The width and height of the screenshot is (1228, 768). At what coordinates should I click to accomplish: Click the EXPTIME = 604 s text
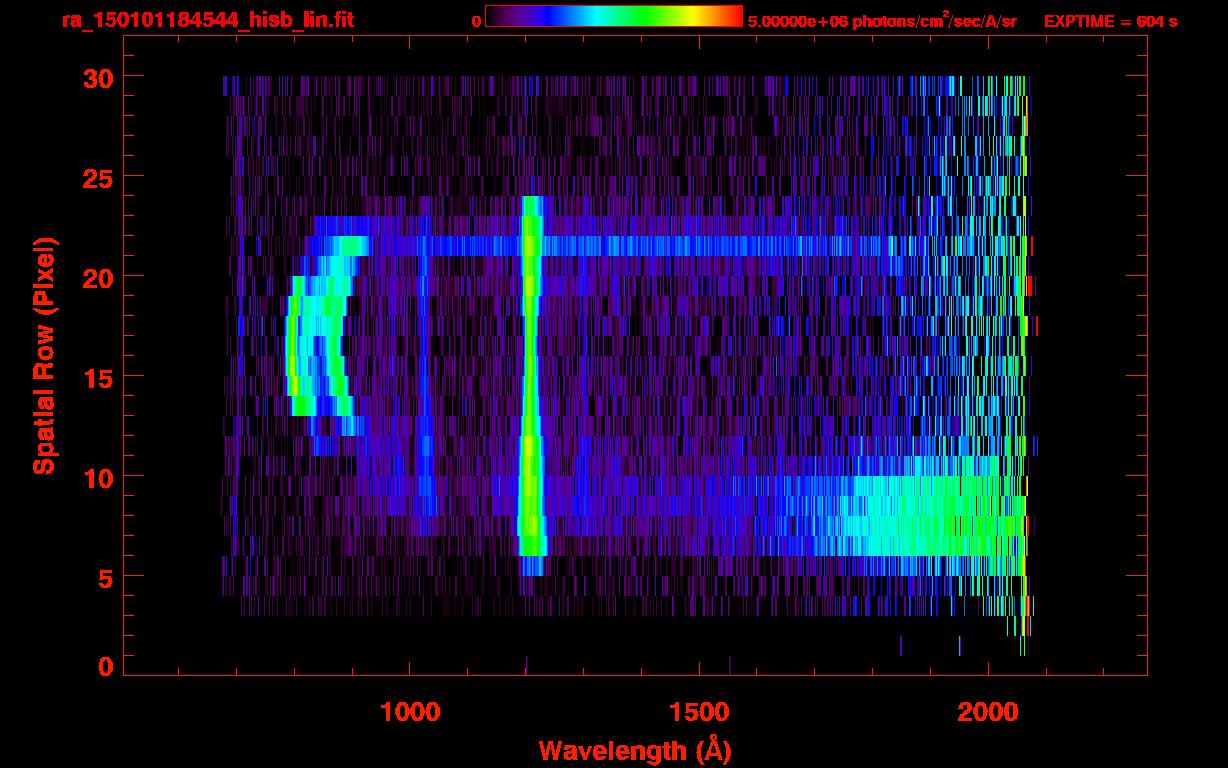1110,21
